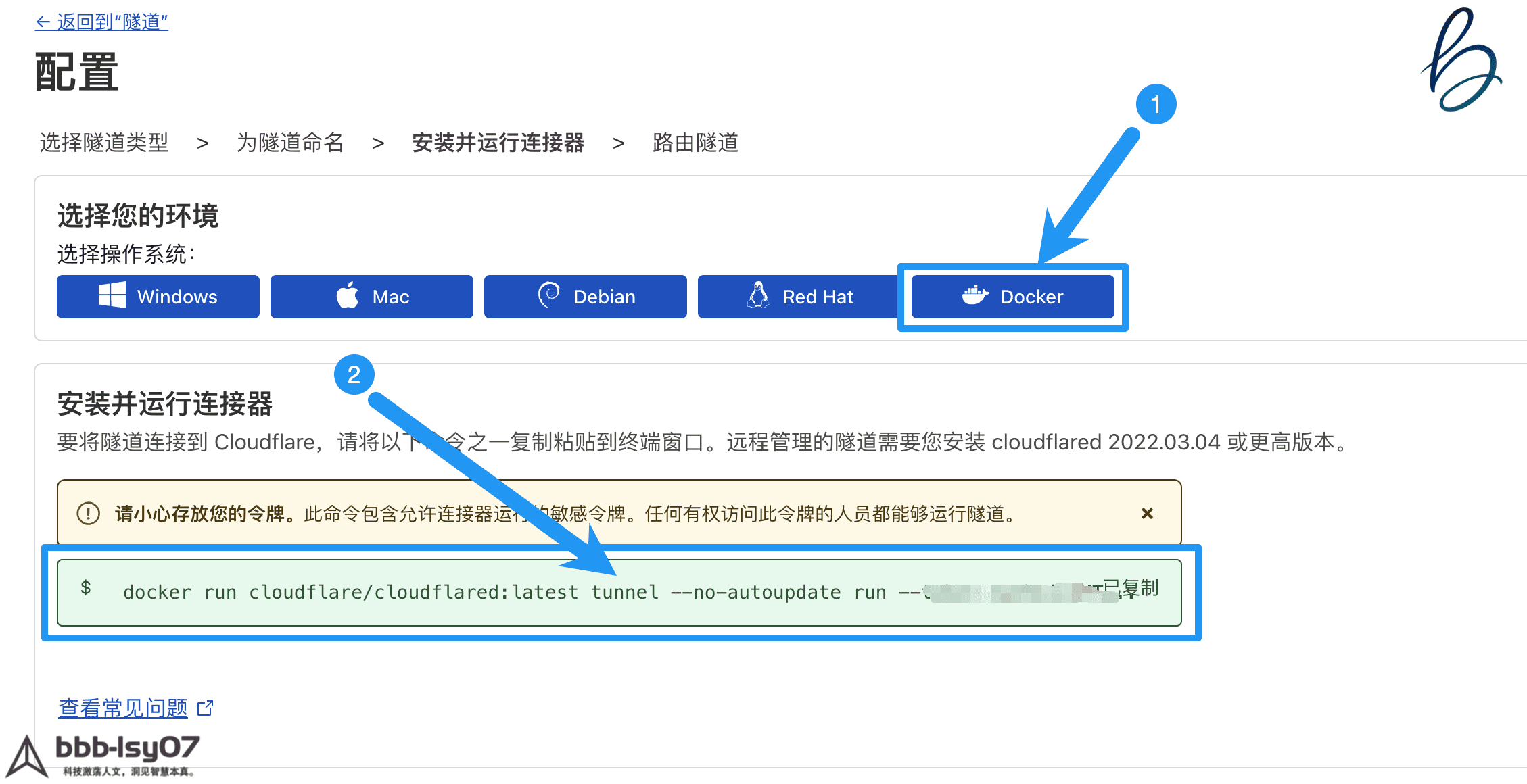Dismiss the token warning banner with X
Viewport: 1527px width, 784px height.
click(x=1147, y=514)
